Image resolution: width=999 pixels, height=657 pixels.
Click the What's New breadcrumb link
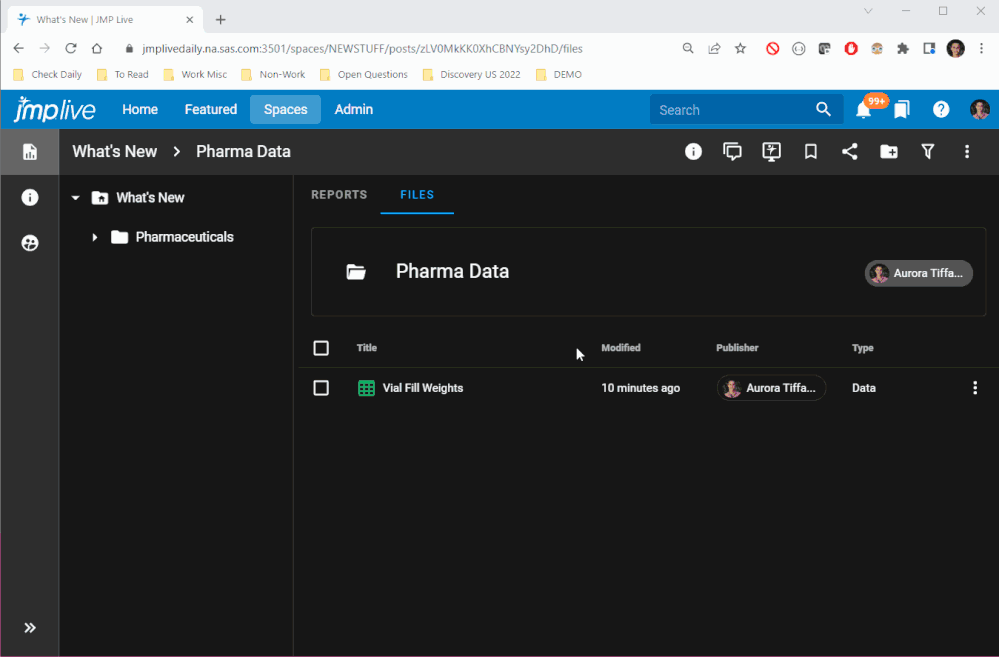pyautogui.click(x=115, y=152)
